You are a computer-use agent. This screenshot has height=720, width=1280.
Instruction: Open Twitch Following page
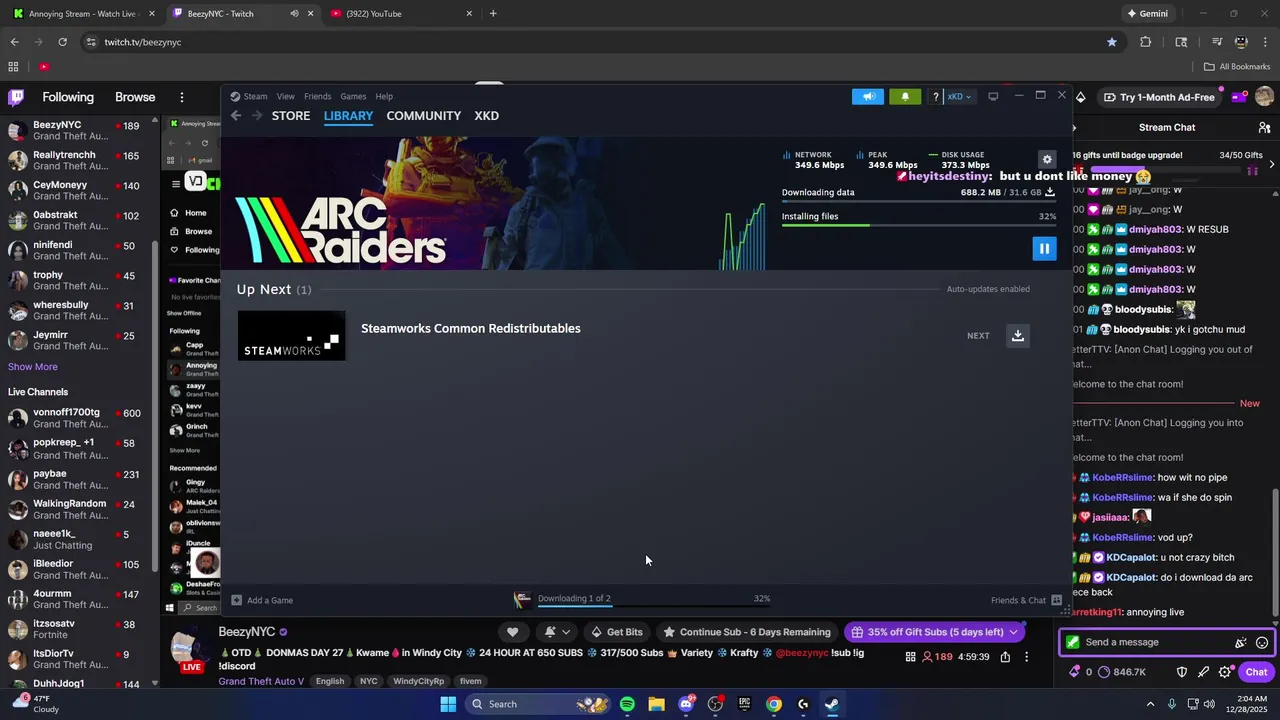pyautogui.click(x=68, y=97)
